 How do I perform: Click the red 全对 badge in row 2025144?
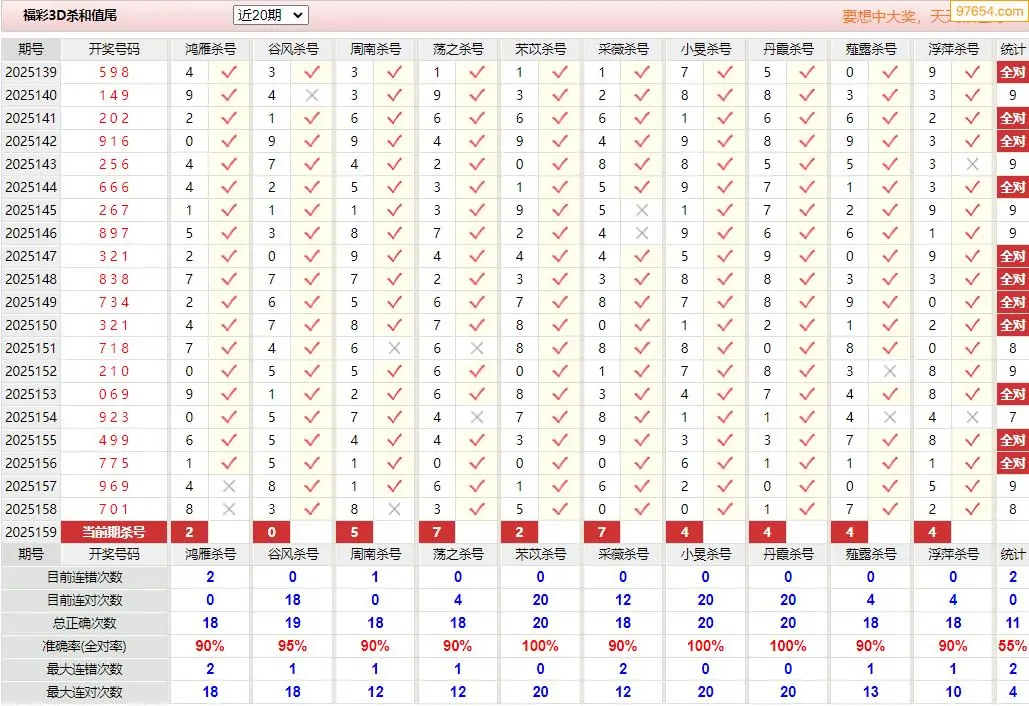(1013, 187)
